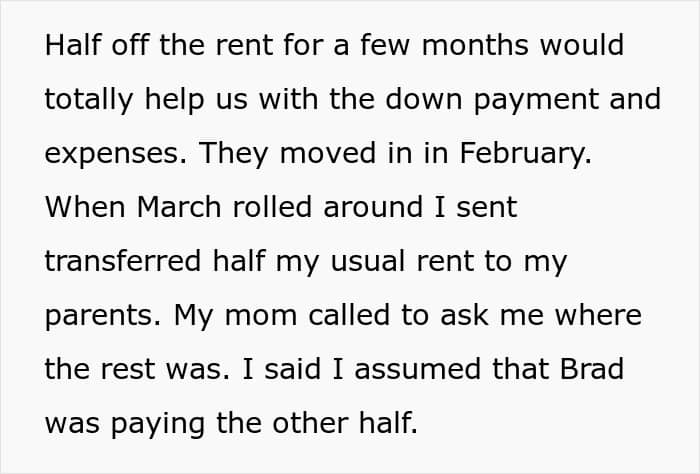The width and height of the screenshot is (700, 474).
Task: Click the word "totally"
Action: tap(83, 100)
